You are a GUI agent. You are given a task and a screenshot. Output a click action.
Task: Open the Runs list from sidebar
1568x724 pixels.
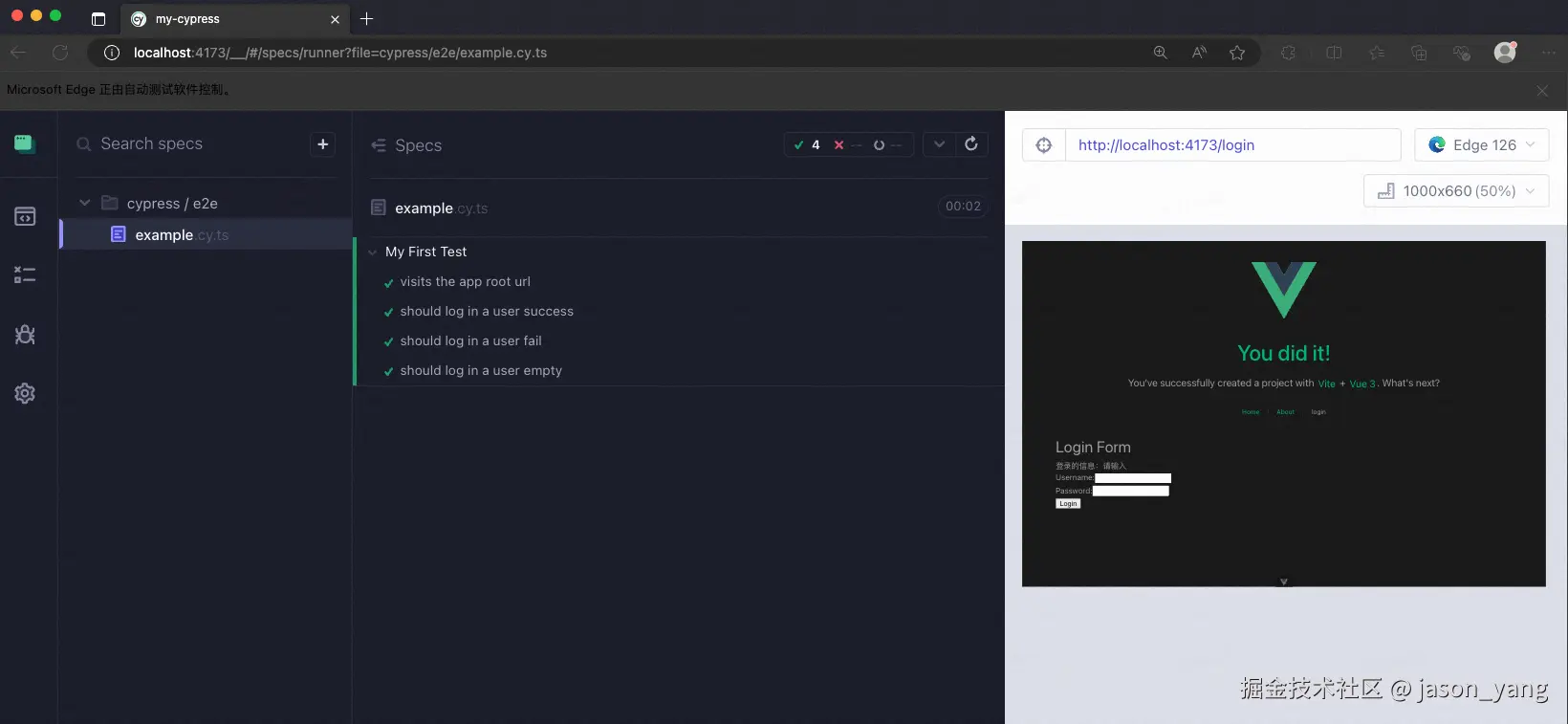point(25,275)
